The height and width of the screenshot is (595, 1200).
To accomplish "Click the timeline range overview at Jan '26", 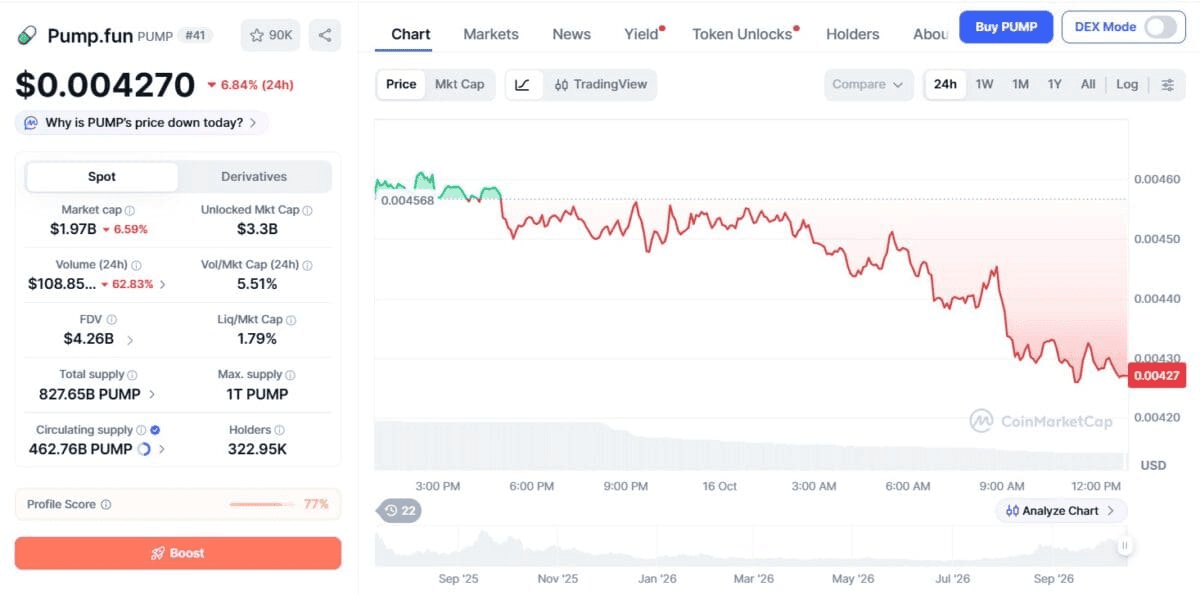I will (656, 578).
